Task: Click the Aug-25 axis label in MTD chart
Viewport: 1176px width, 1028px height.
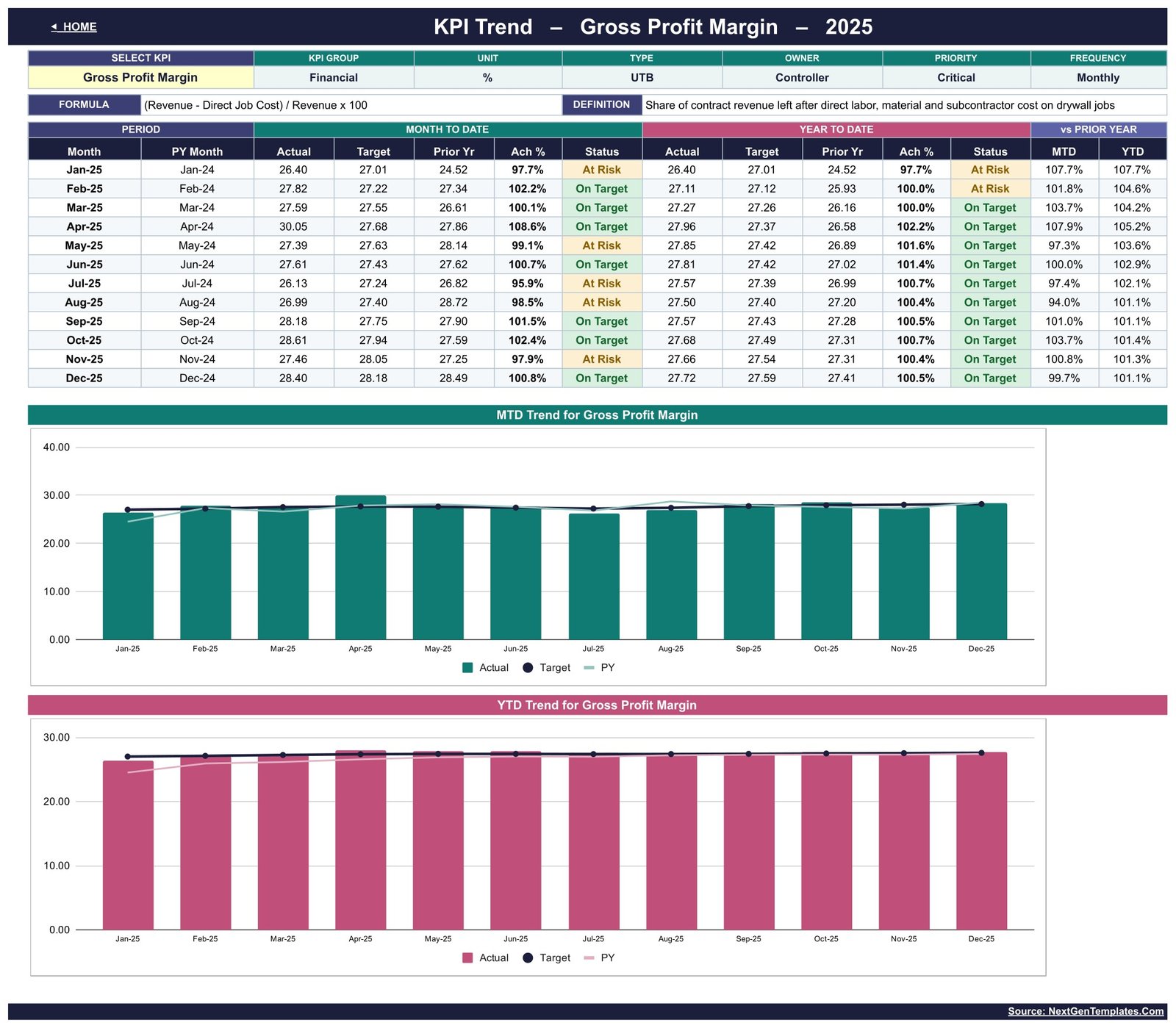Action: [x=670, y=649]
